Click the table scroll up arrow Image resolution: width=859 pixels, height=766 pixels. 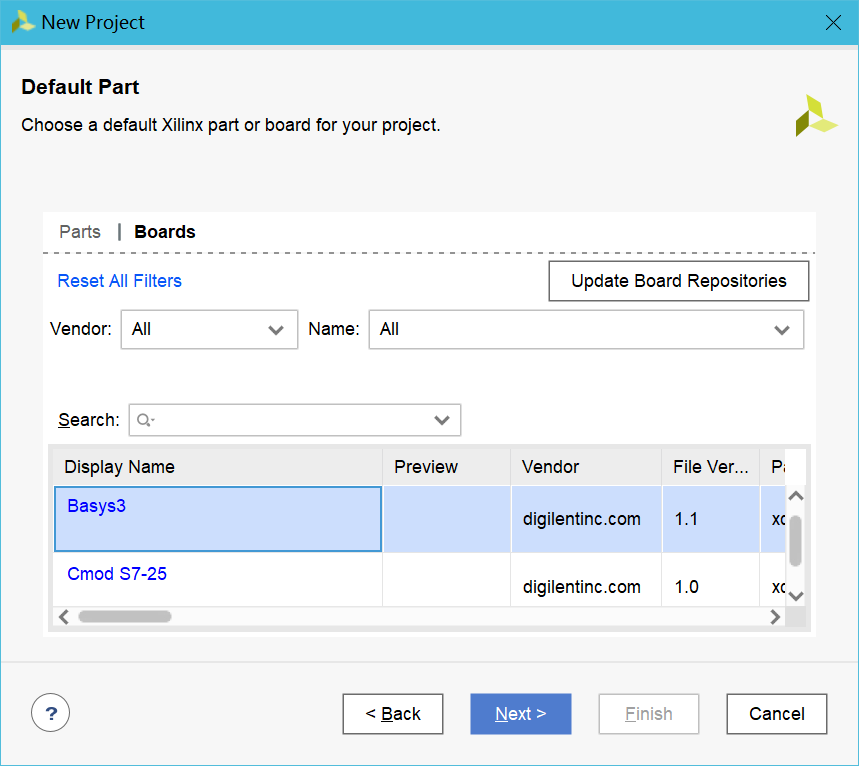[796, 496]
